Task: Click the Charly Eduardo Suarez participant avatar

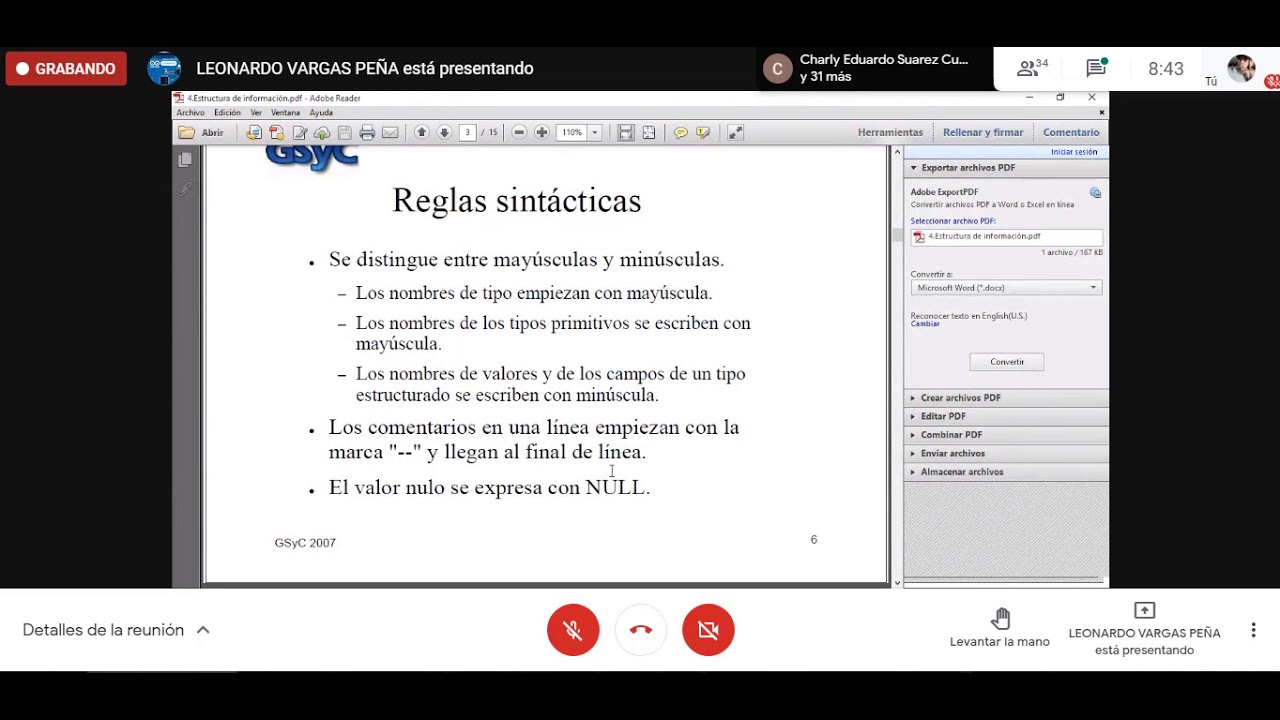Action: [x=778, y=68]
